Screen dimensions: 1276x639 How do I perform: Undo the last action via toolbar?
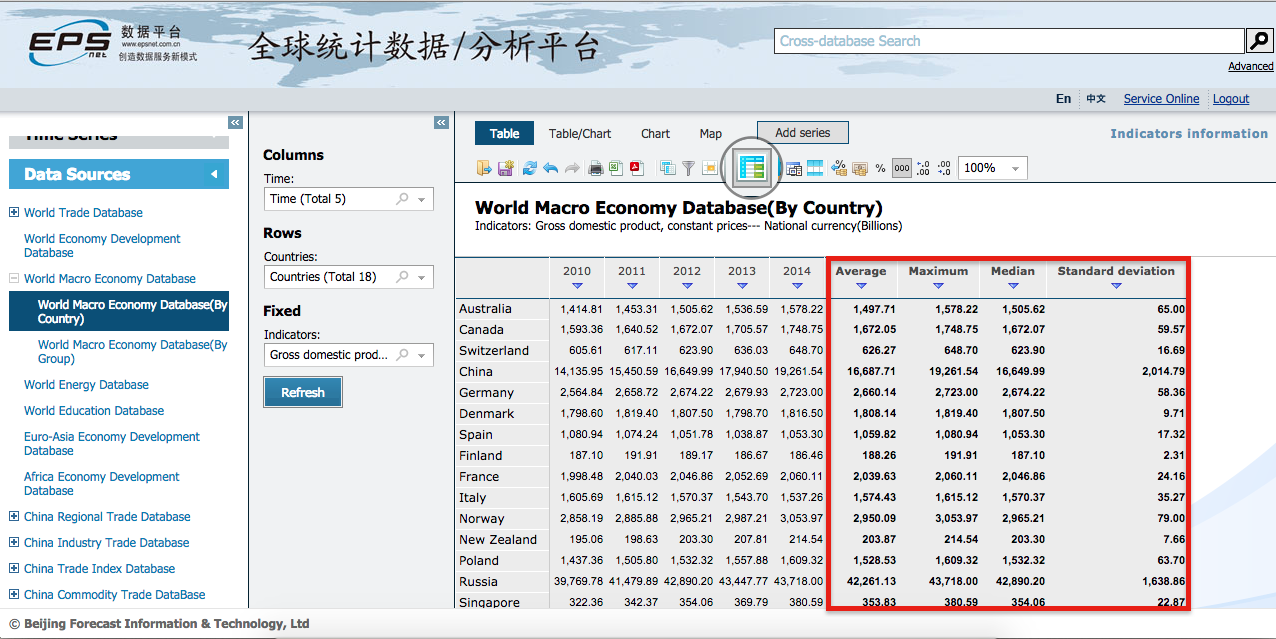pos(551,168)
